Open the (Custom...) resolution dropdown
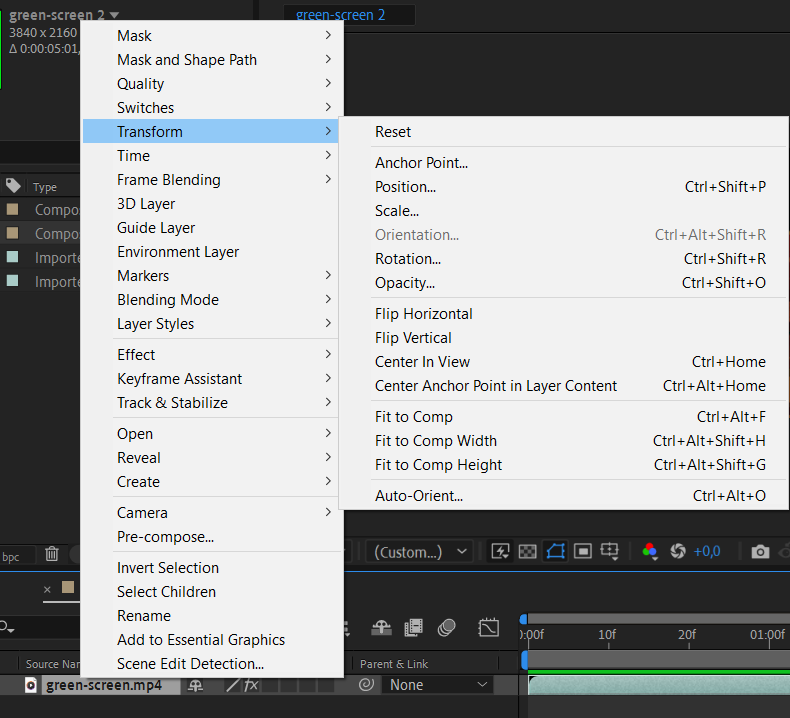This screenshot has width=790, height=718. [x=420, y=552]
